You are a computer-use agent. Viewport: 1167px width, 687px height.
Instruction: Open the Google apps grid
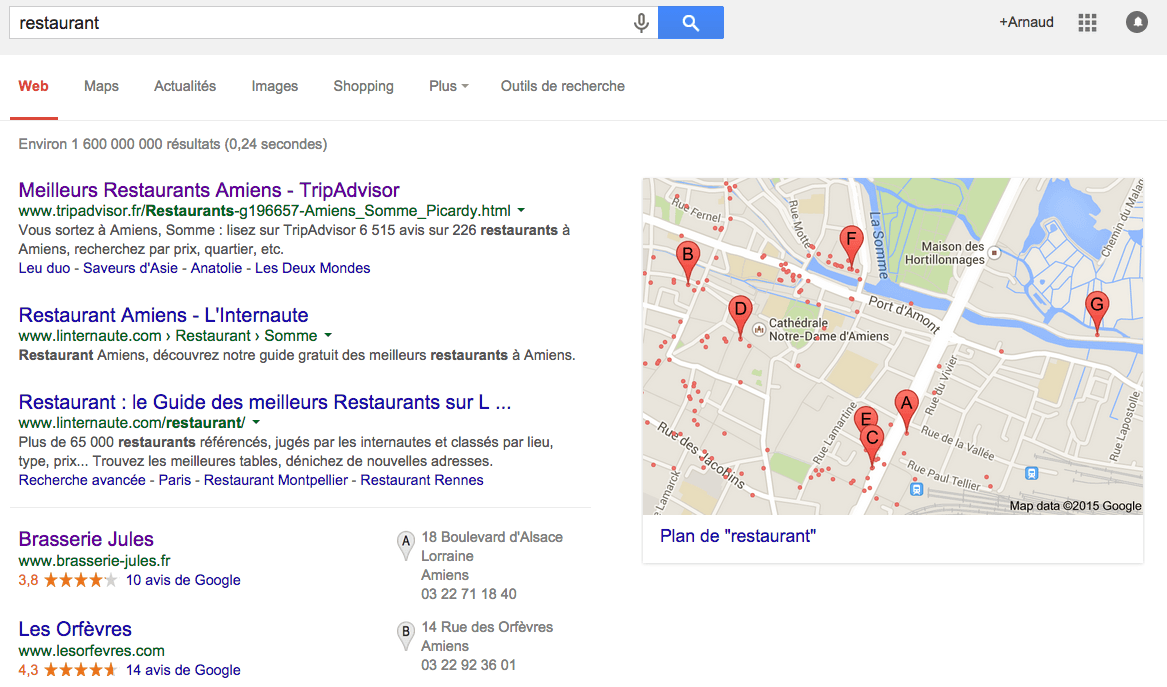coord(1087,22)
